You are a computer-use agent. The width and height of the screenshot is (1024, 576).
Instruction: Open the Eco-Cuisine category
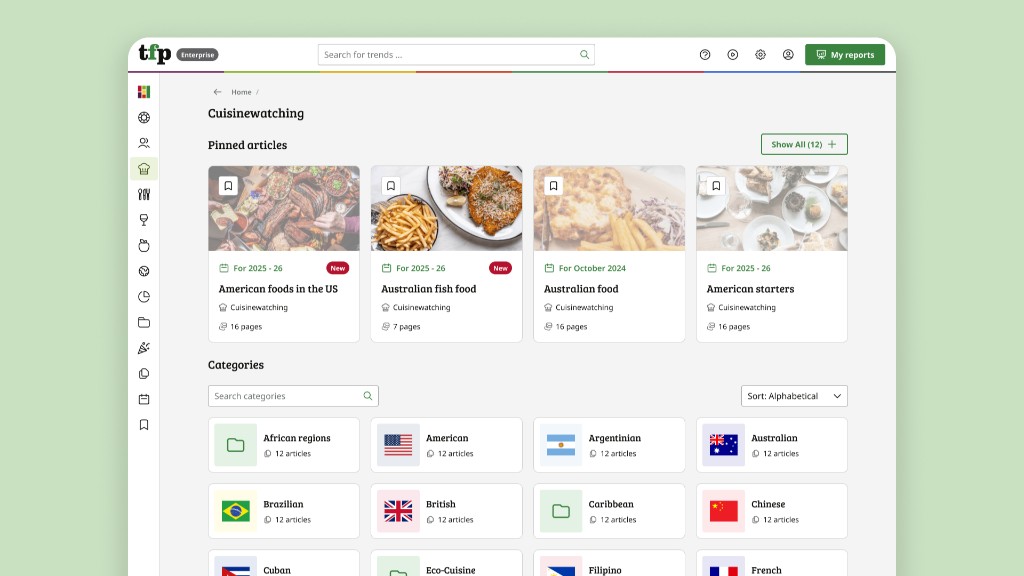(447, 564)
